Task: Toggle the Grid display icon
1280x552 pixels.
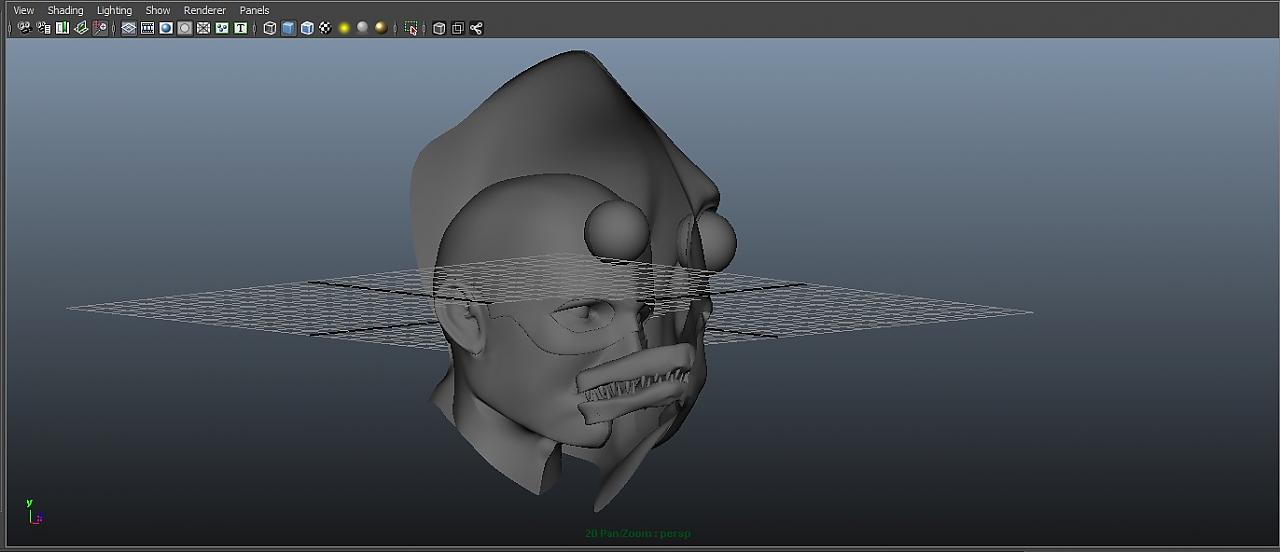Action: 129,28
